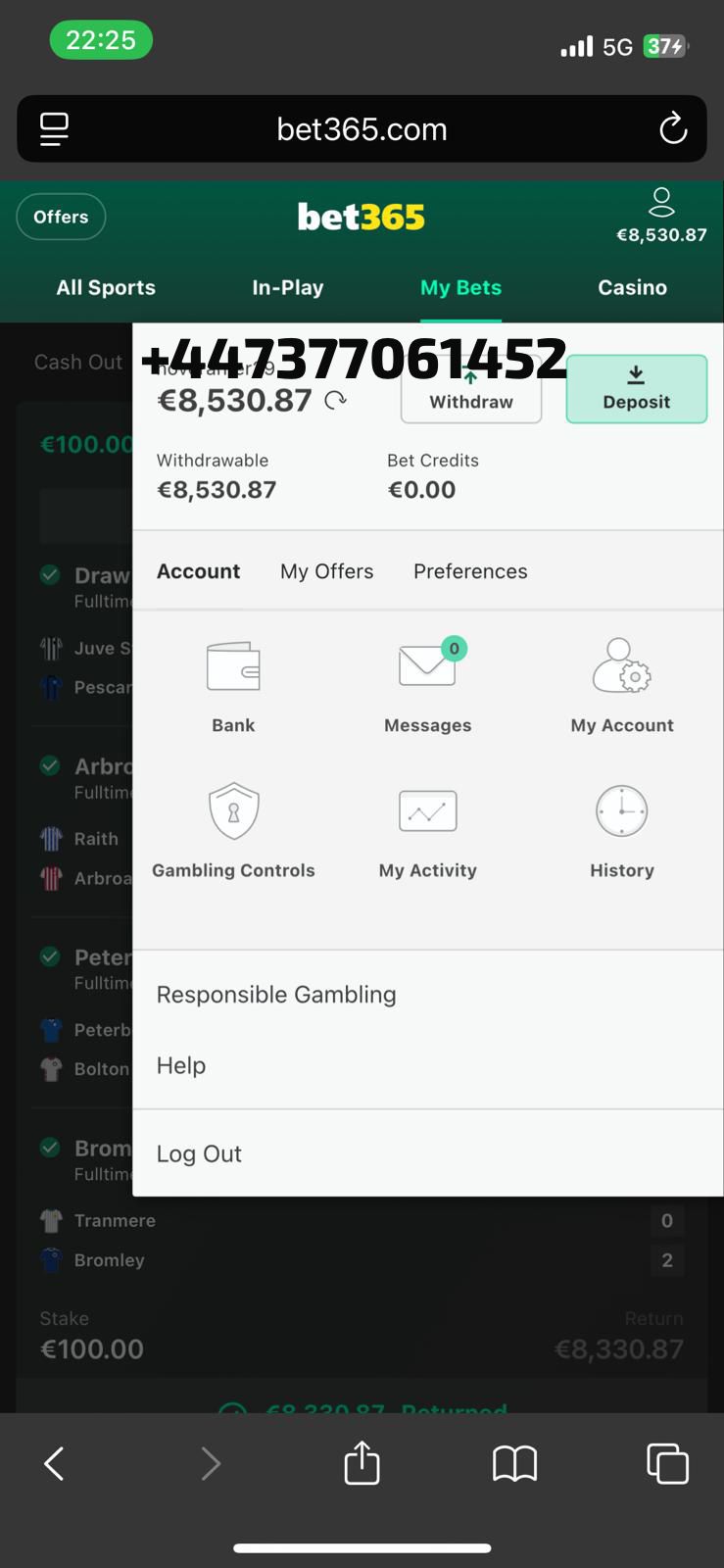This screenshot has height=1568, width=724.
Task: Open browser share sheet
Action: tap(362, 1463)
